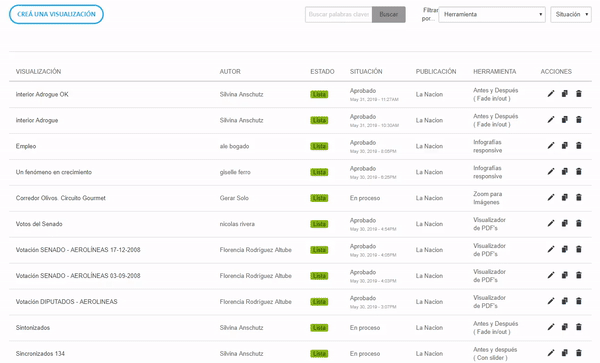The width and height of the screenshot is (600, 363).
Task: Click the 'Lista' badge in Empleo row
Action: [319, 147]
